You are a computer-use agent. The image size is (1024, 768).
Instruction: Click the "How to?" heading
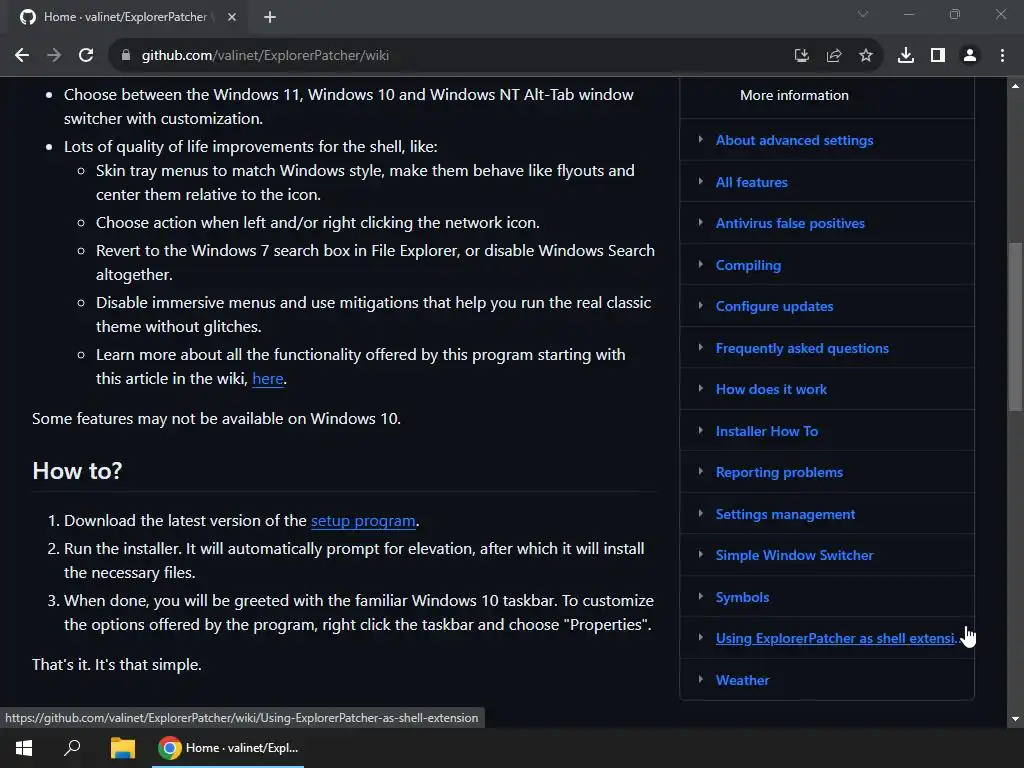(x=77, y=471)
